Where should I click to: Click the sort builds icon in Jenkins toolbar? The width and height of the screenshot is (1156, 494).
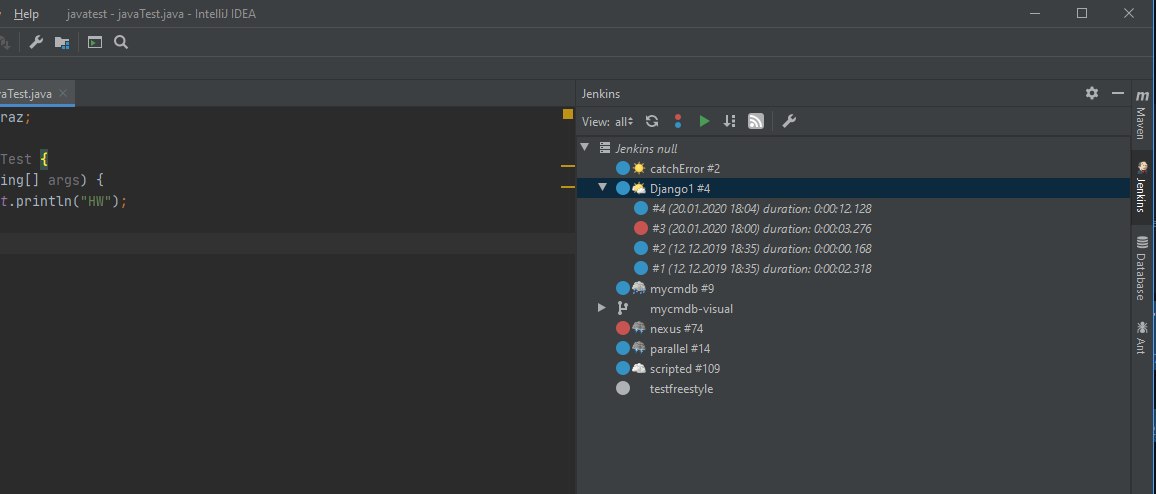pos(729,121)
